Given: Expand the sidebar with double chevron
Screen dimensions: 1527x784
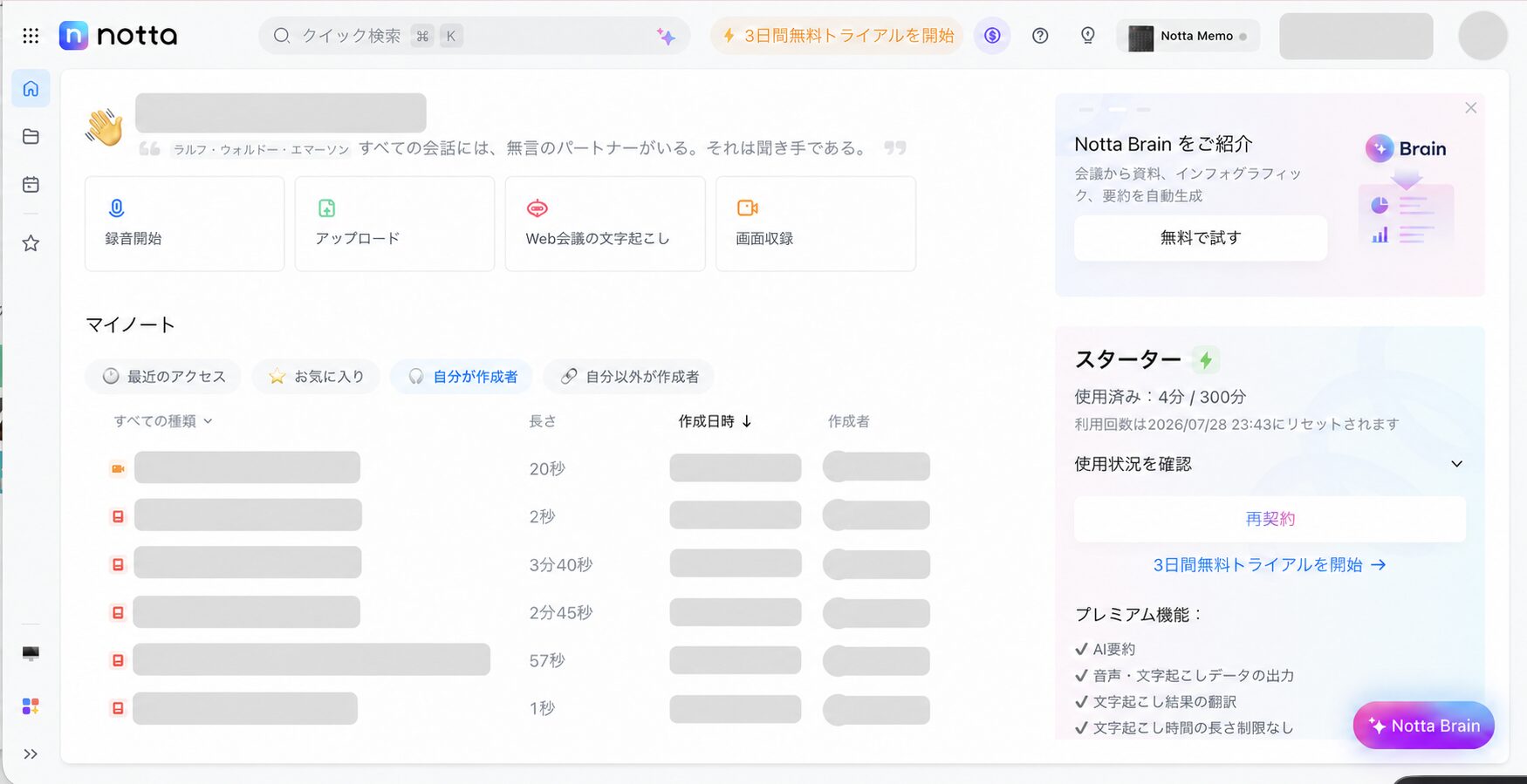Looking at the screenshot, I should pyautogui.click(x=31, y=754).
